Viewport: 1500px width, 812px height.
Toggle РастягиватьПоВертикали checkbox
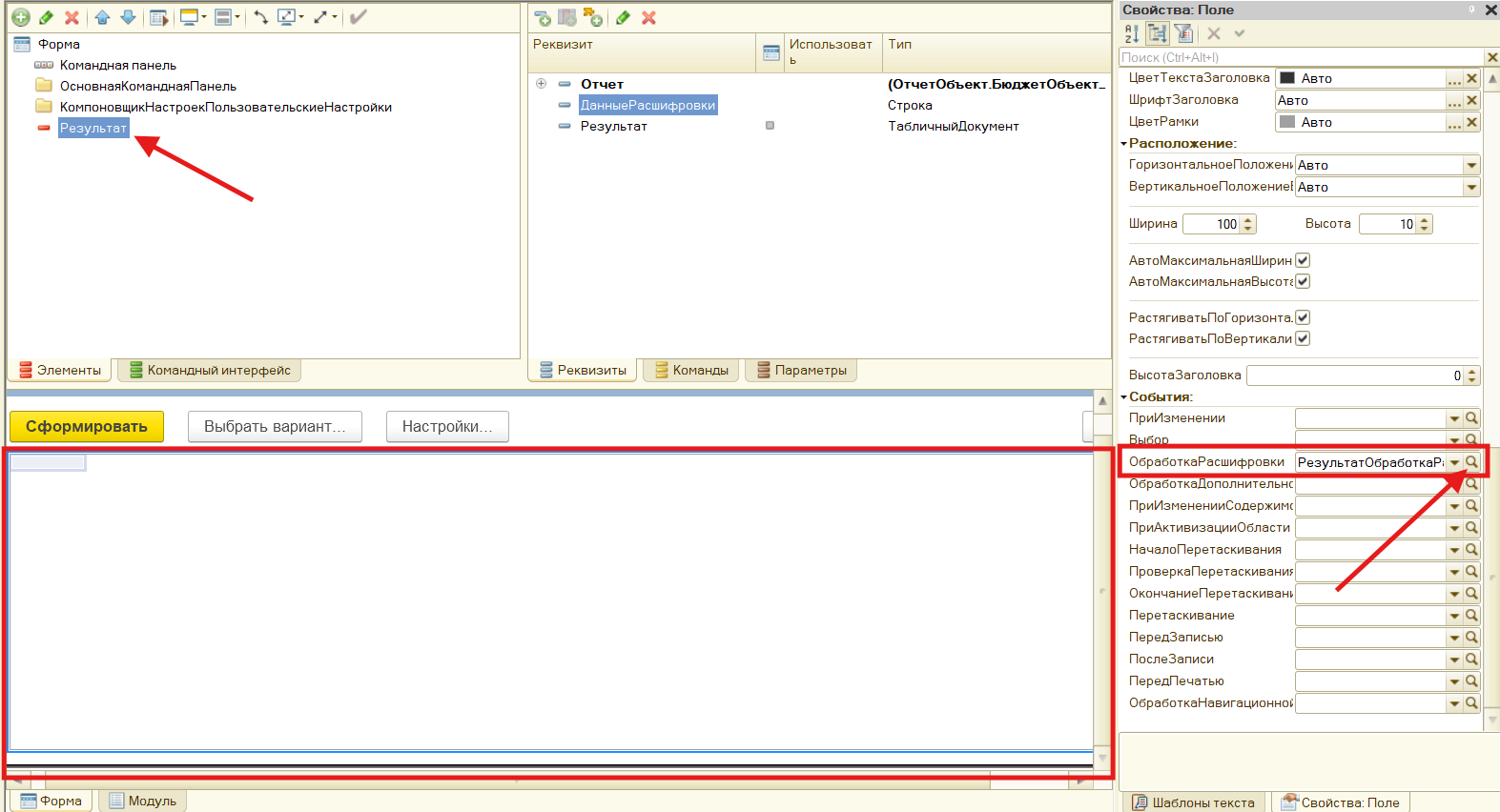point(1303,338)
